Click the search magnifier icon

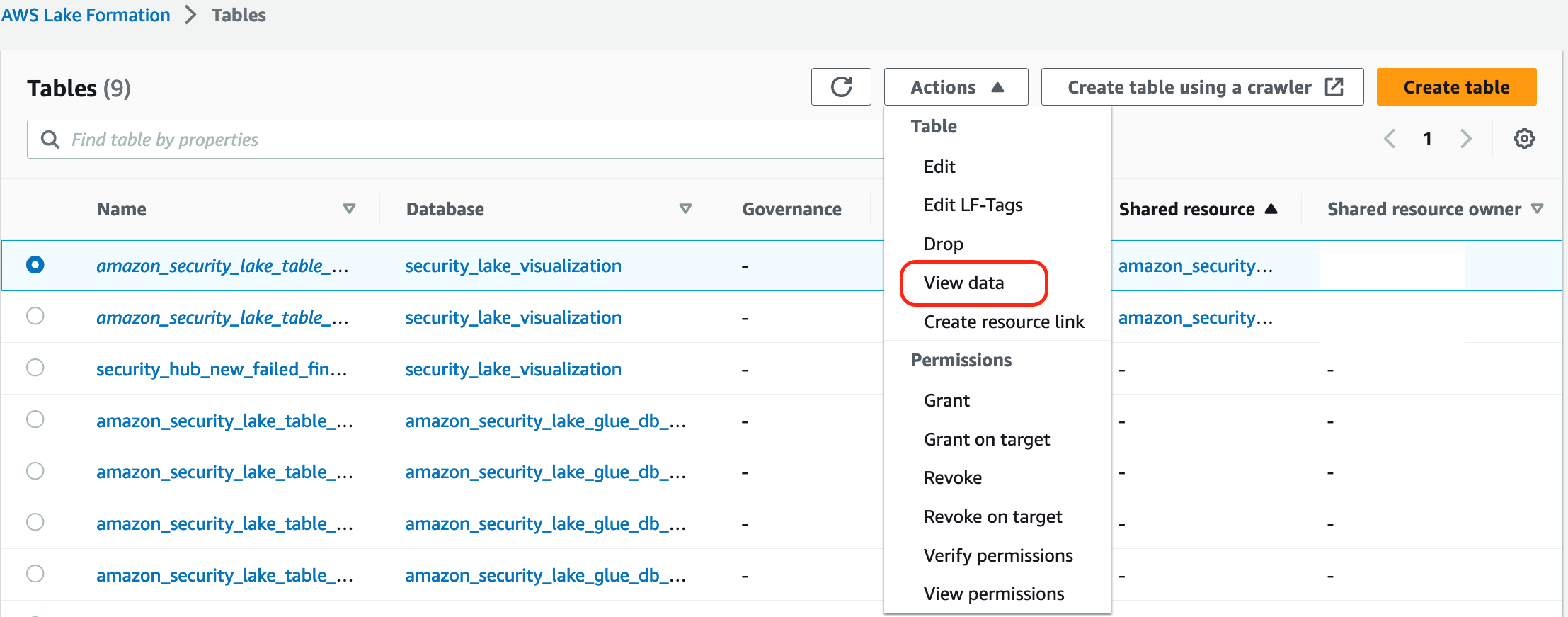[50, 140]
